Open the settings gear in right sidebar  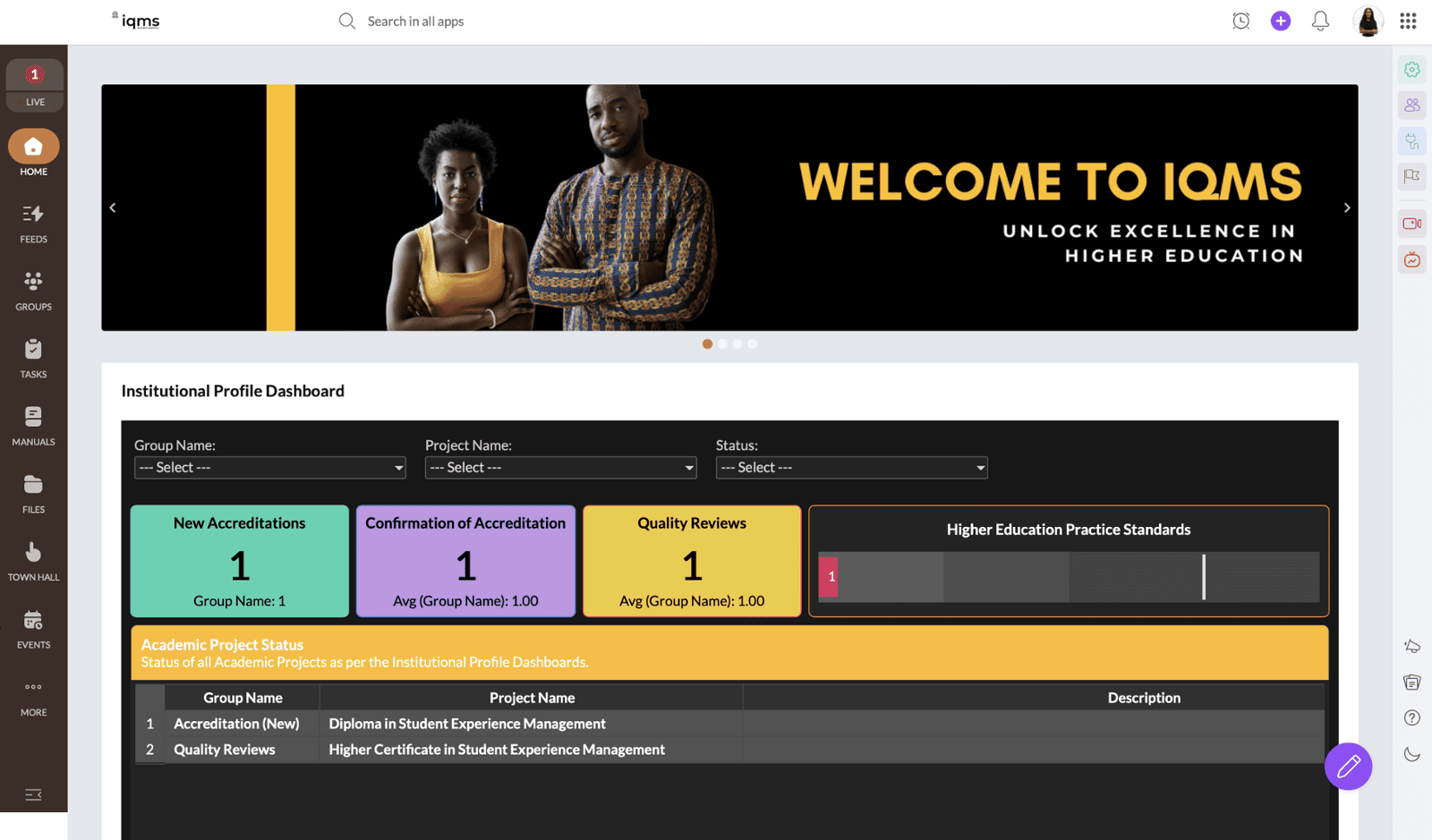(x=1411, y=70)
